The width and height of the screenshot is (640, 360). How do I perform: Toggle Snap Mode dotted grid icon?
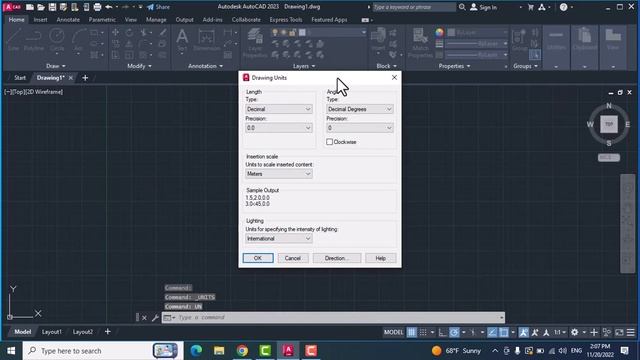pyautogui.click(x=423, y=332)
